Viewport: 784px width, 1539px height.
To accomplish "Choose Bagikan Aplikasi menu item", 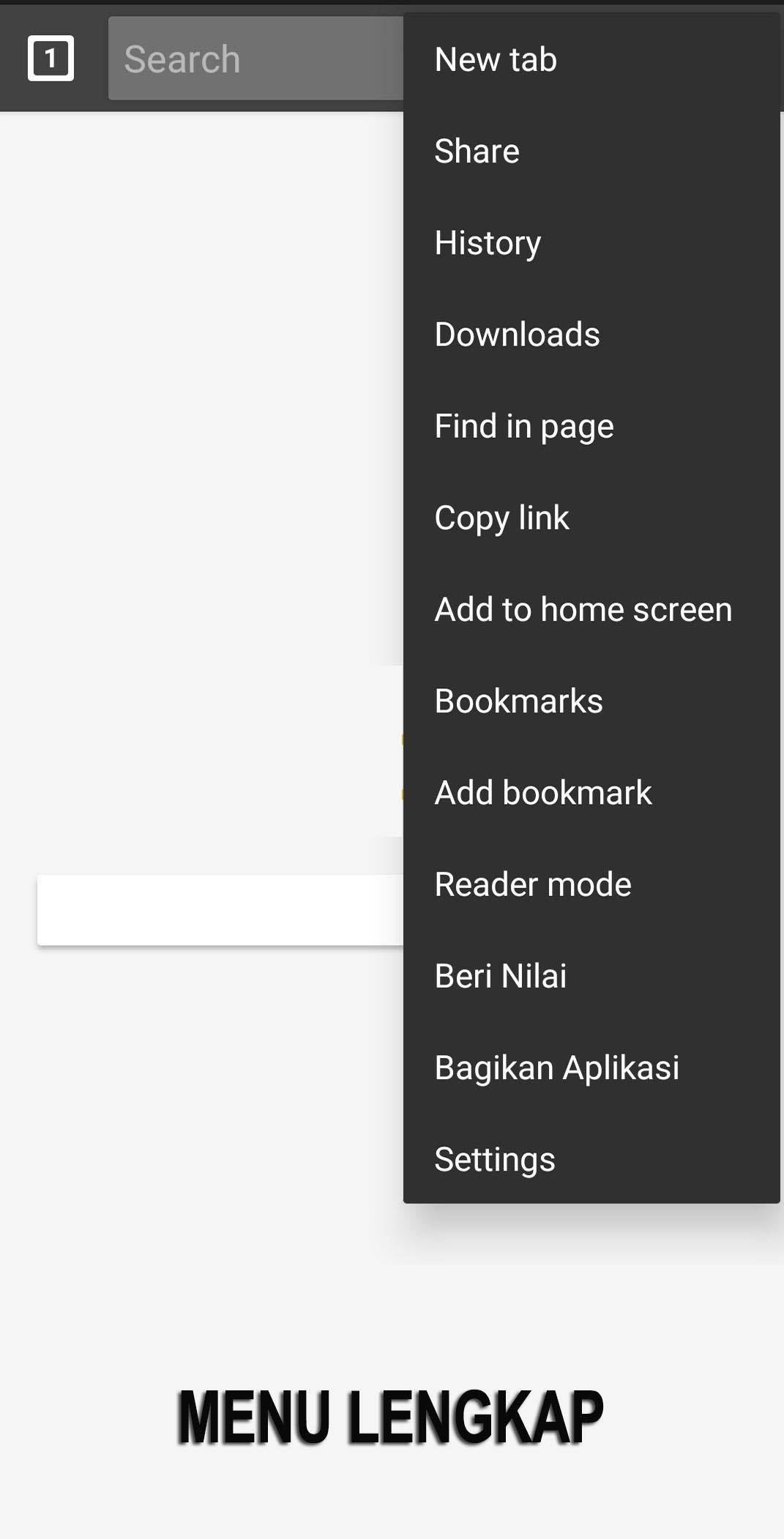I will point(591,1067).
